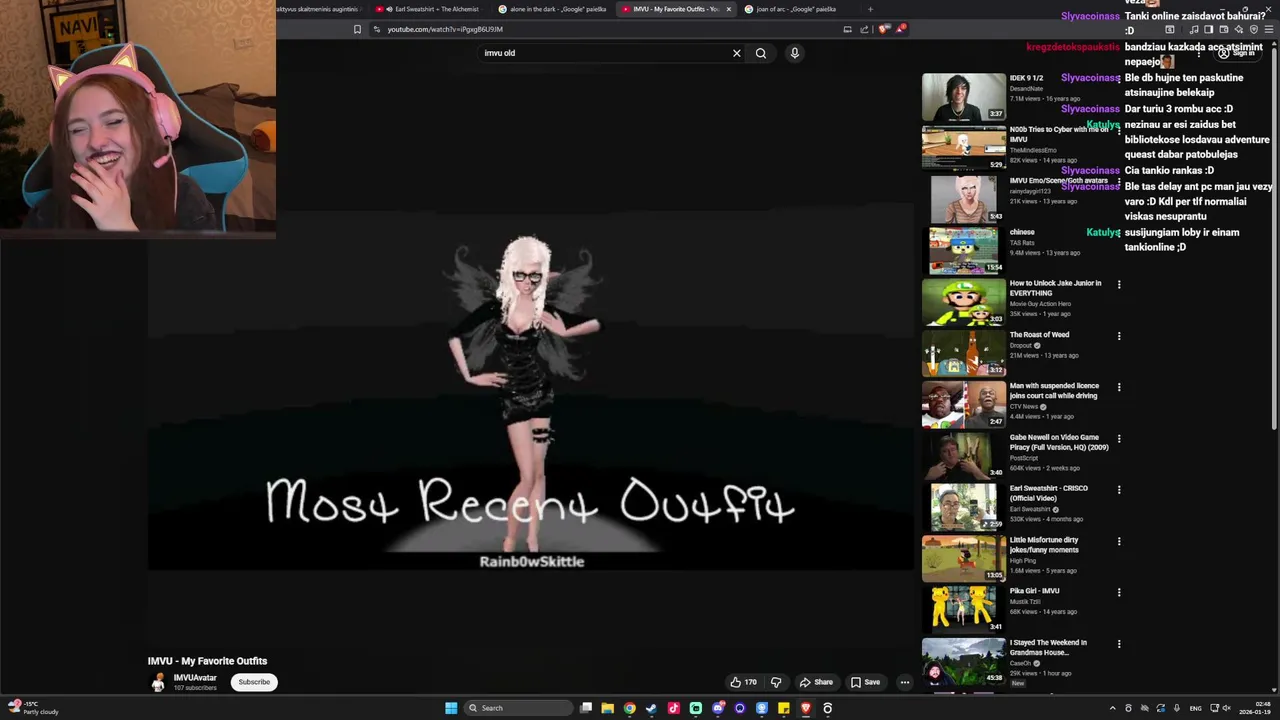
Task: Open TikTok from taskbar
Action: point(673,708)
